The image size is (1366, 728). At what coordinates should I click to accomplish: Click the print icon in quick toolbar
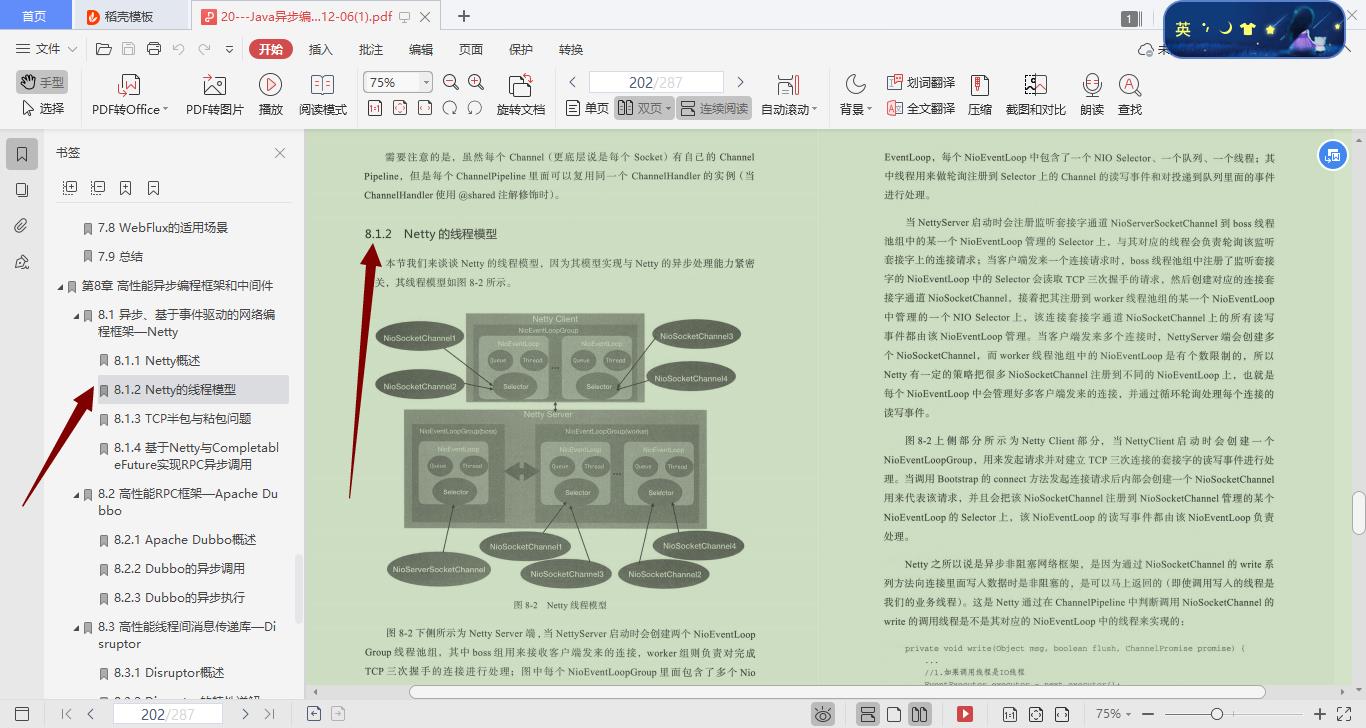tap(154, 49)
